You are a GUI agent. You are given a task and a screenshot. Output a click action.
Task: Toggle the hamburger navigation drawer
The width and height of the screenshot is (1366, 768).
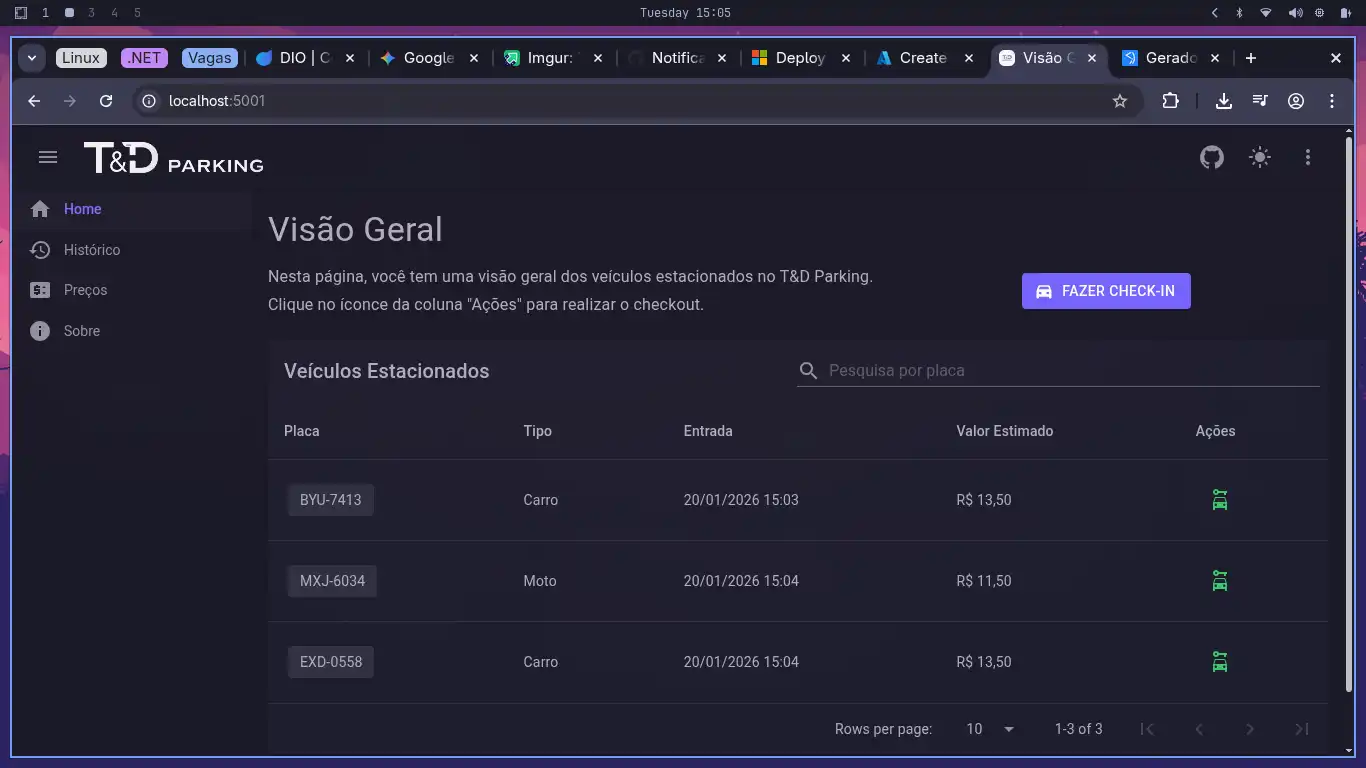47,157
